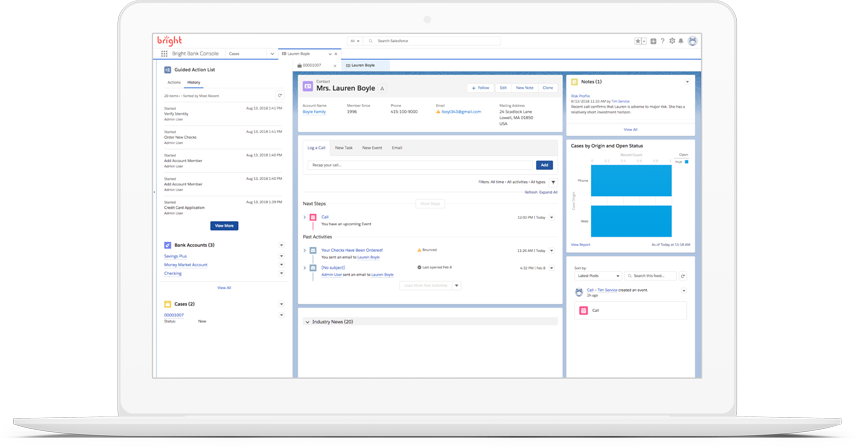Click the Recap your call input field

point(420,165)
